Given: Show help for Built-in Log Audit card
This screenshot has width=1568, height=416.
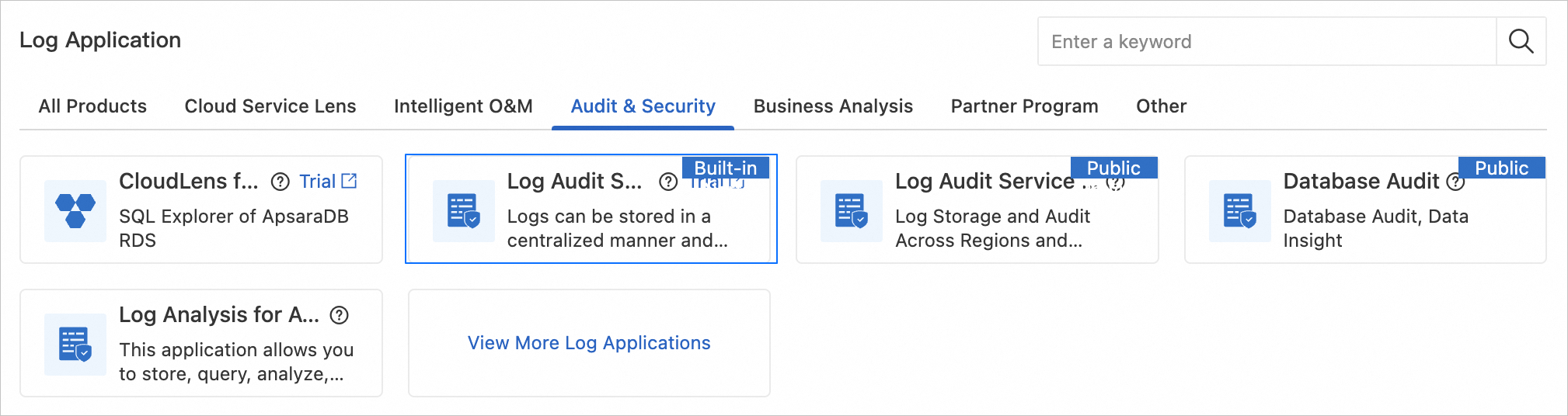Looking at the screenshot, I should click(x=667, y=182).
